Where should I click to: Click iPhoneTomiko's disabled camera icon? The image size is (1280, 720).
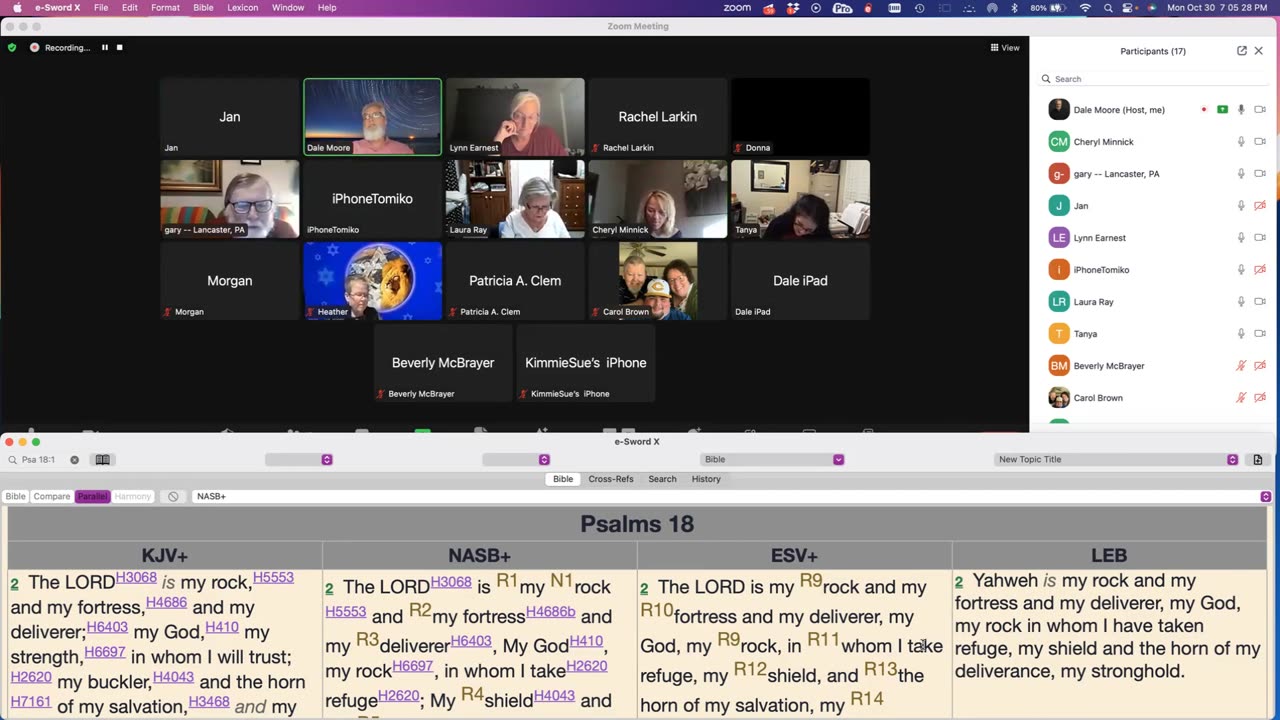click(x=1260, y=270)
